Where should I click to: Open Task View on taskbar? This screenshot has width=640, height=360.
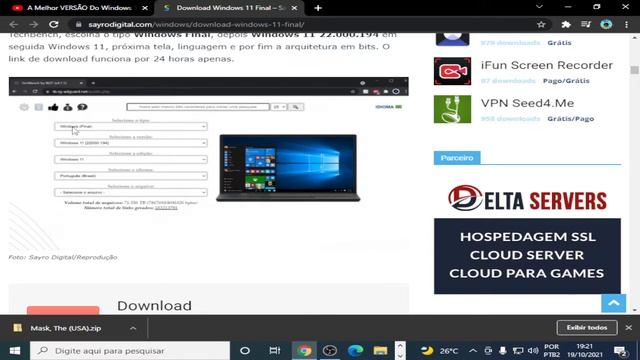pos(275,351)
